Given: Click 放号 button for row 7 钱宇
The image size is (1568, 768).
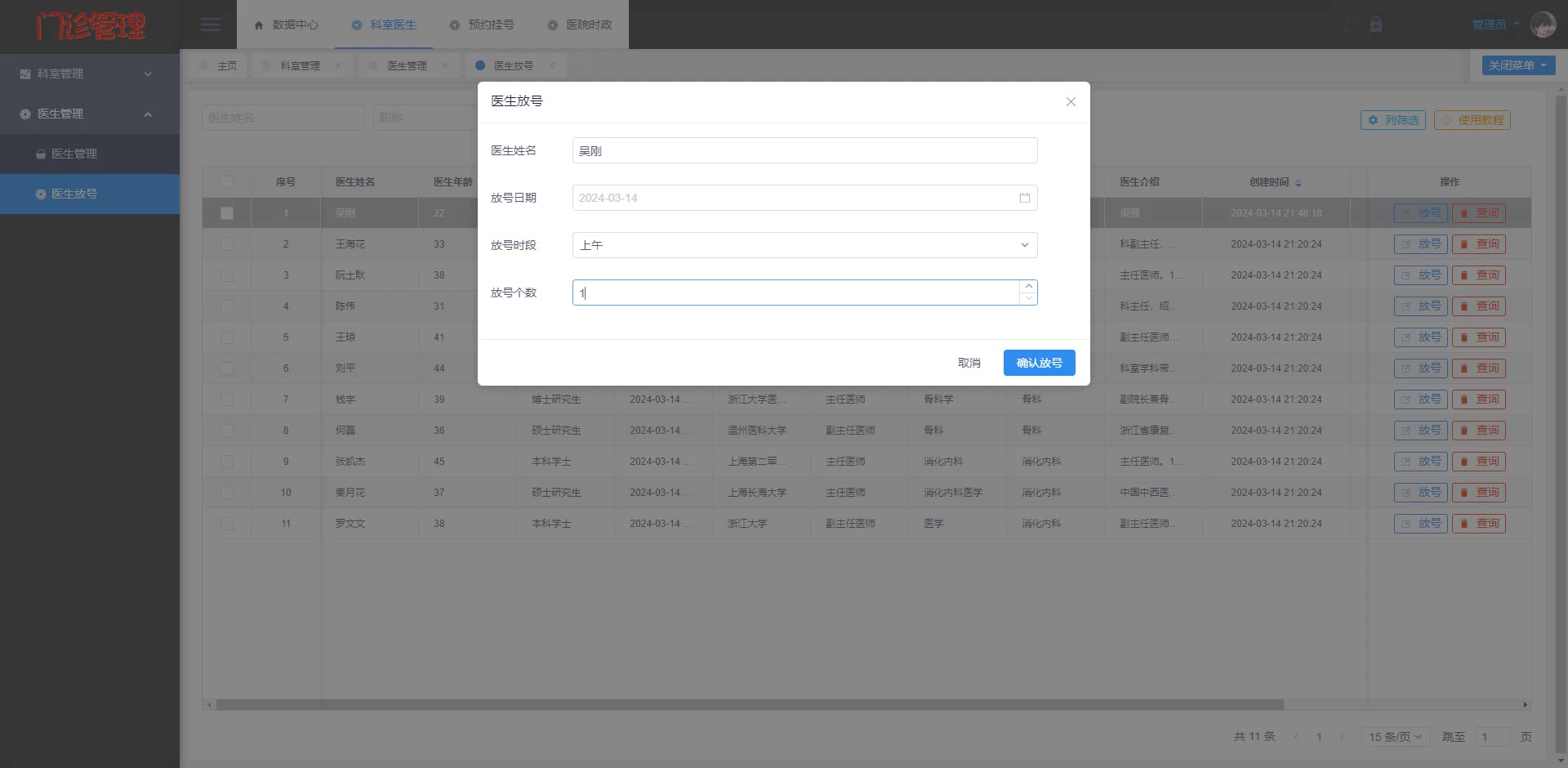Looking at the screenshot, I should click(x=1421, y=400).
